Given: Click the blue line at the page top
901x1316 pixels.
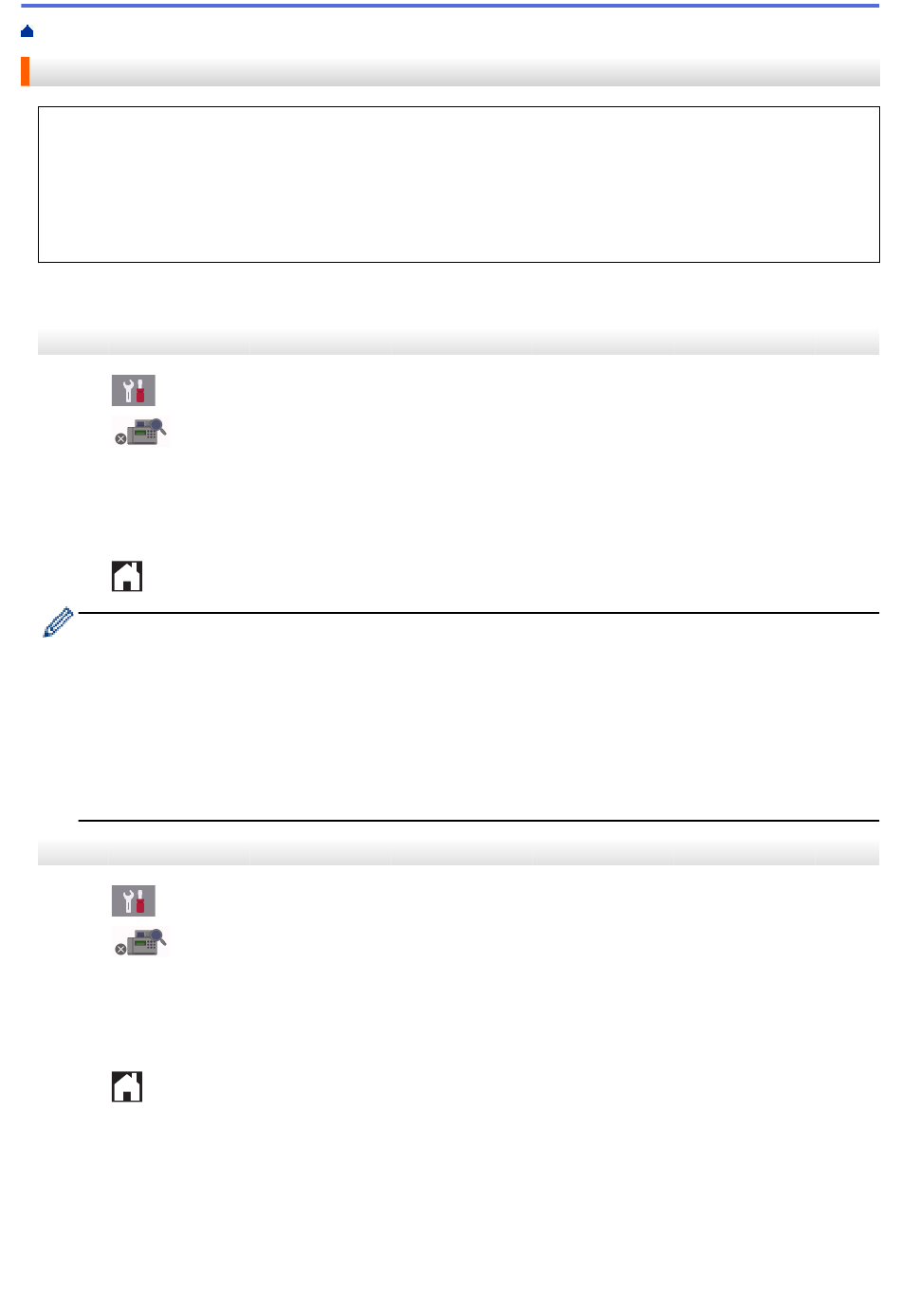Looking at the screenshot, I should (x=450, y=6).
